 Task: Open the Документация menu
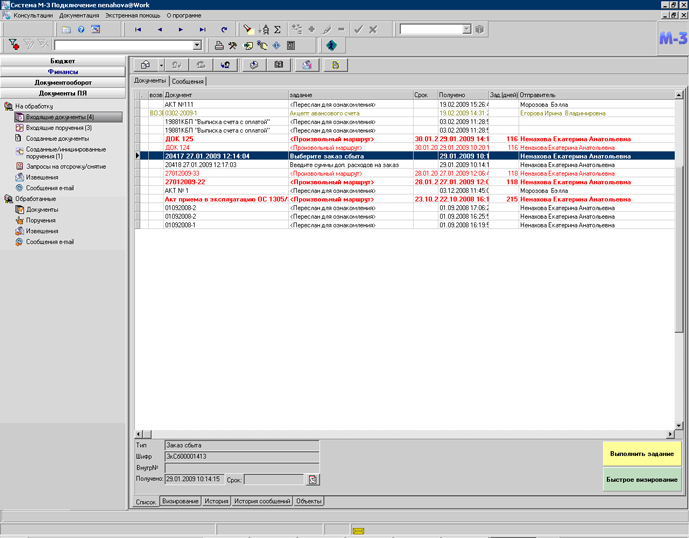(79, 15)
